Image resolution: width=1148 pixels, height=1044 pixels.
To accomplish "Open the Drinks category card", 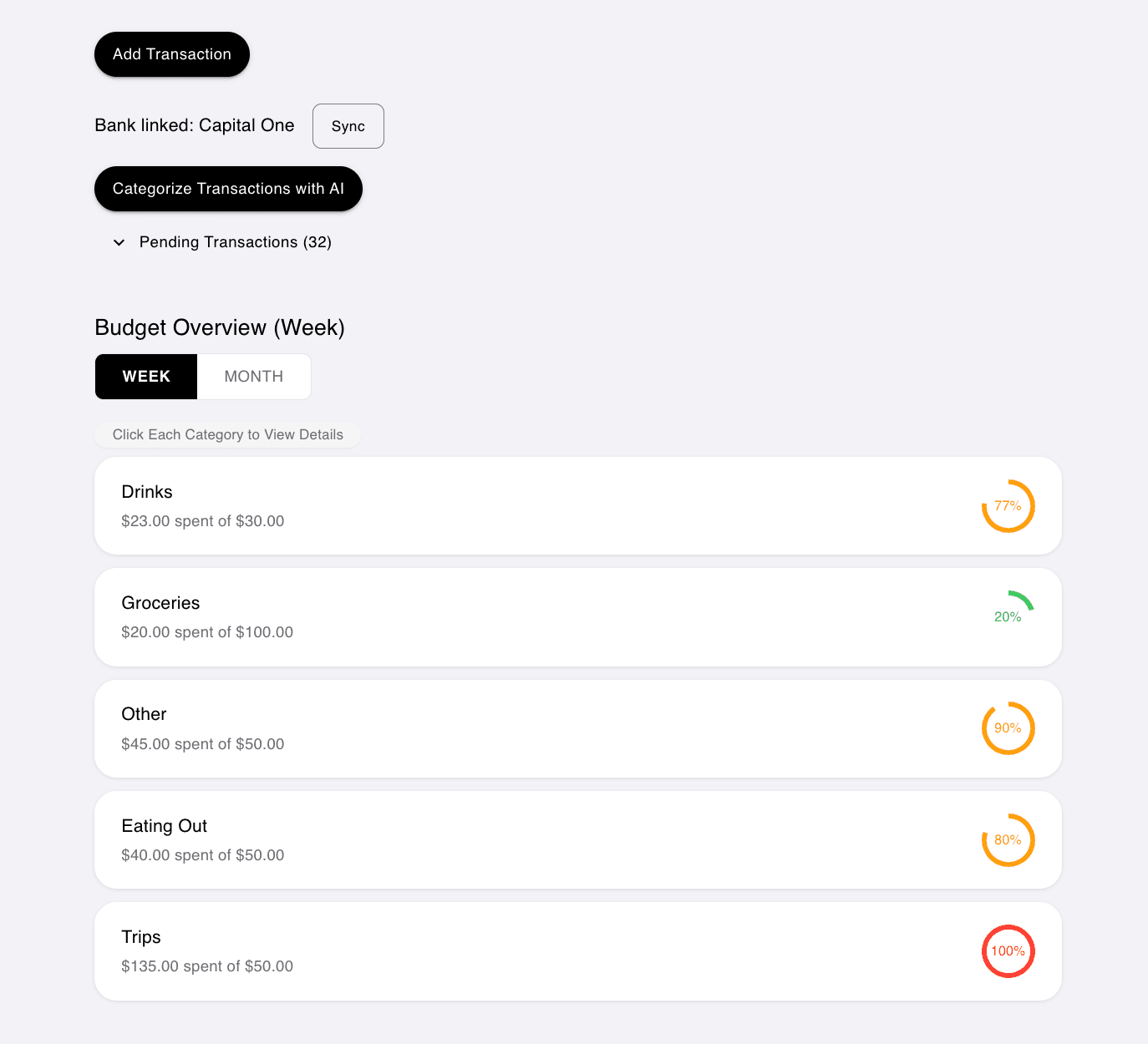I will tap(578, 506).
